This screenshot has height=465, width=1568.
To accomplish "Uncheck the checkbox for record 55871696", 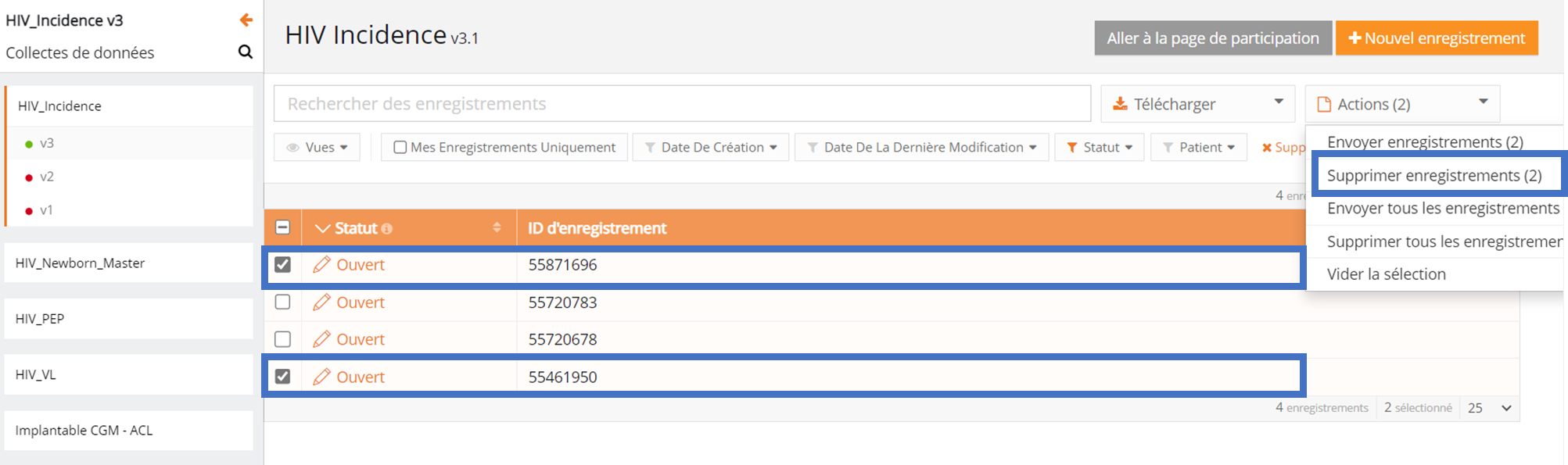I will [x=282, y=265].
